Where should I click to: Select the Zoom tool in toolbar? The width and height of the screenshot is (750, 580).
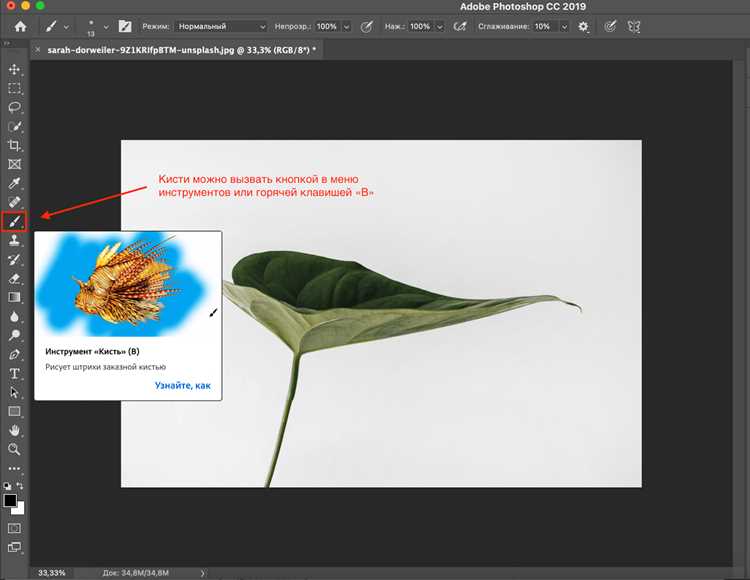click(14, 449)
